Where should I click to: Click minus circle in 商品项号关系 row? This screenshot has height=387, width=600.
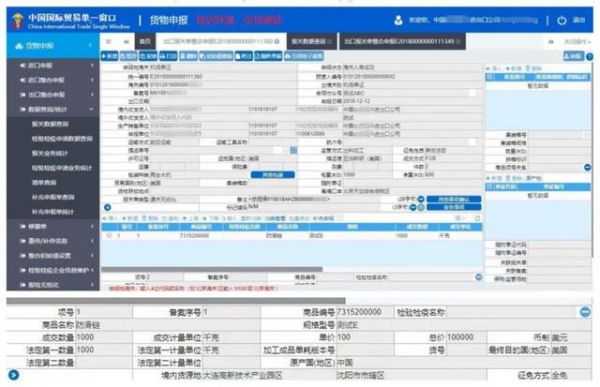(587, 167)
